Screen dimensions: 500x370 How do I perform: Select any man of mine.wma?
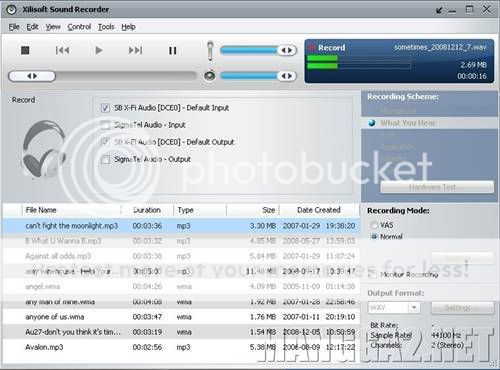[181, 302]
